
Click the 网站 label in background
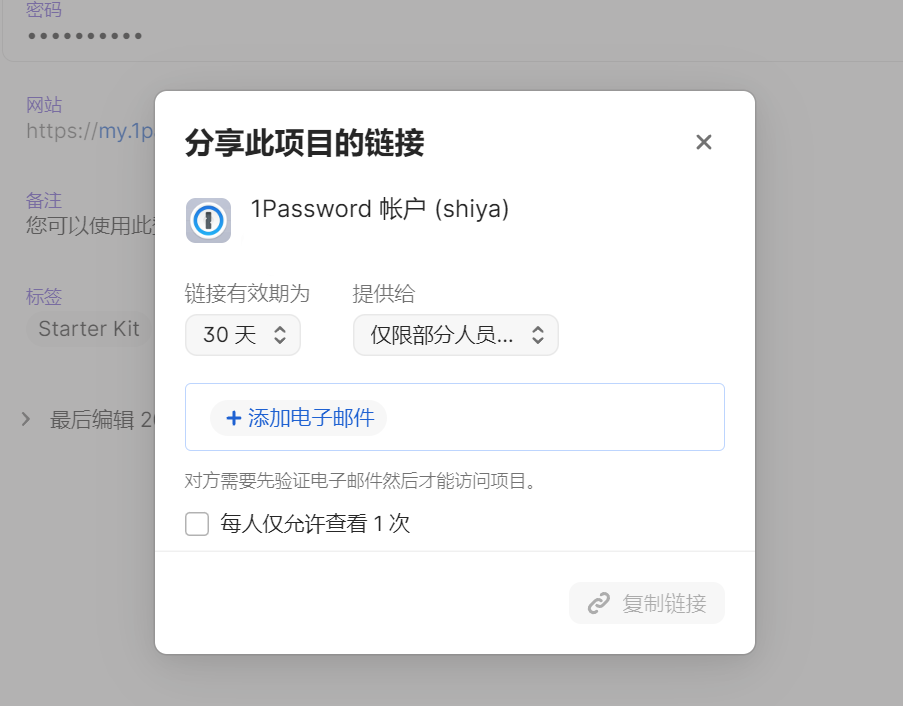[x=44, y=105]
